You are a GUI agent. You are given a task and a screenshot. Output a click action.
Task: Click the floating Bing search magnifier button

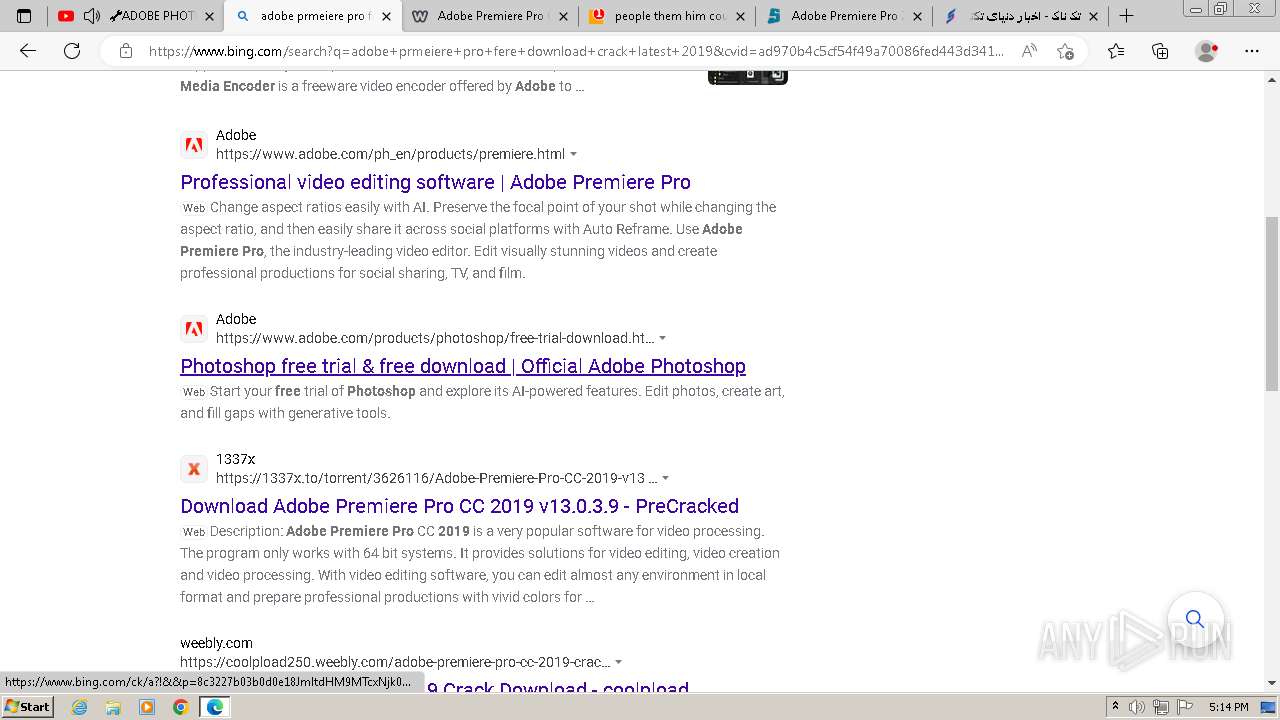click(1195, 619)
